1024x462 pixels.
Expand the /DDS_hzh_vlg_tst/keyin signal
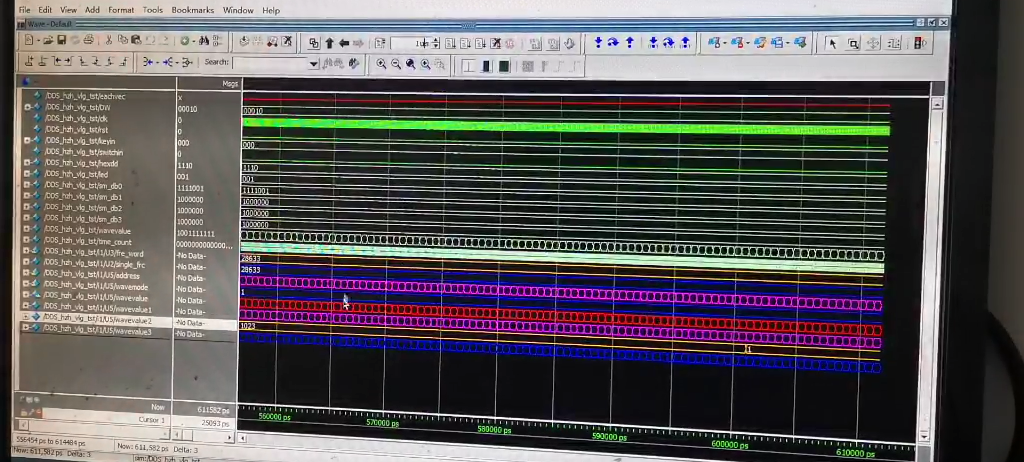click(27, 140)
